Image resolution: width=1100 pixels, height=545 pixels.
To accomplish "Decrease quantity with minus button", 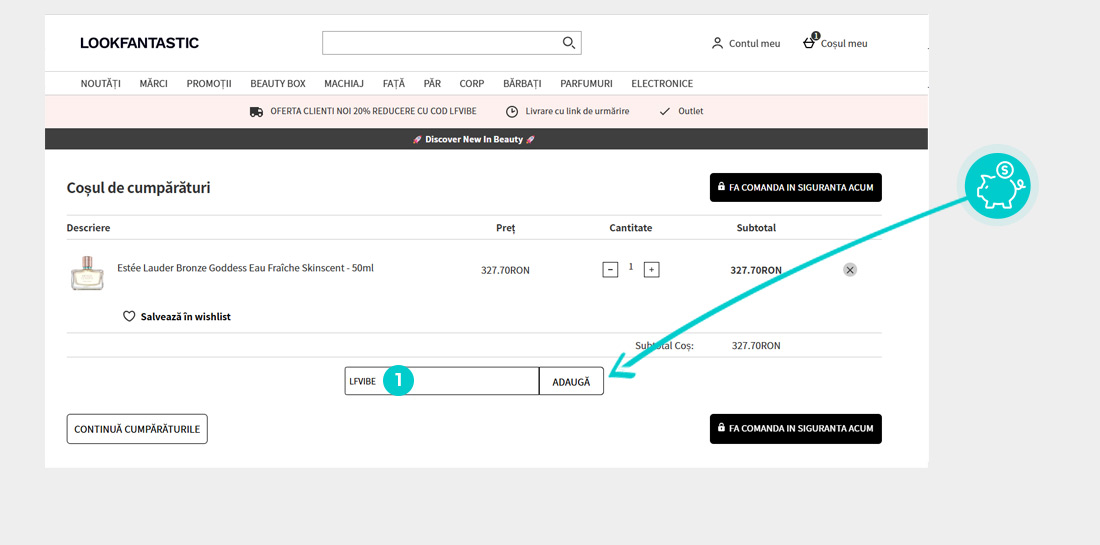I will point(610,270).
